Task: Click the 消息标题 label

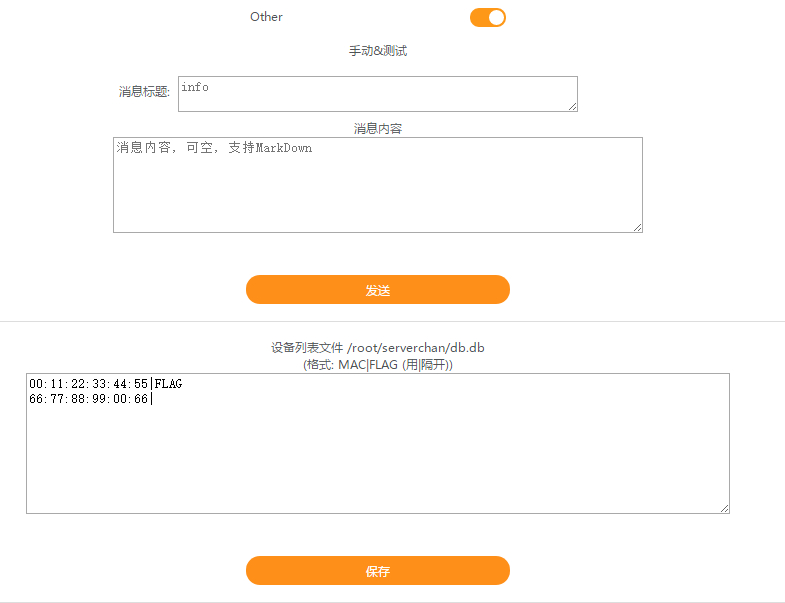Action: [144, 92]
